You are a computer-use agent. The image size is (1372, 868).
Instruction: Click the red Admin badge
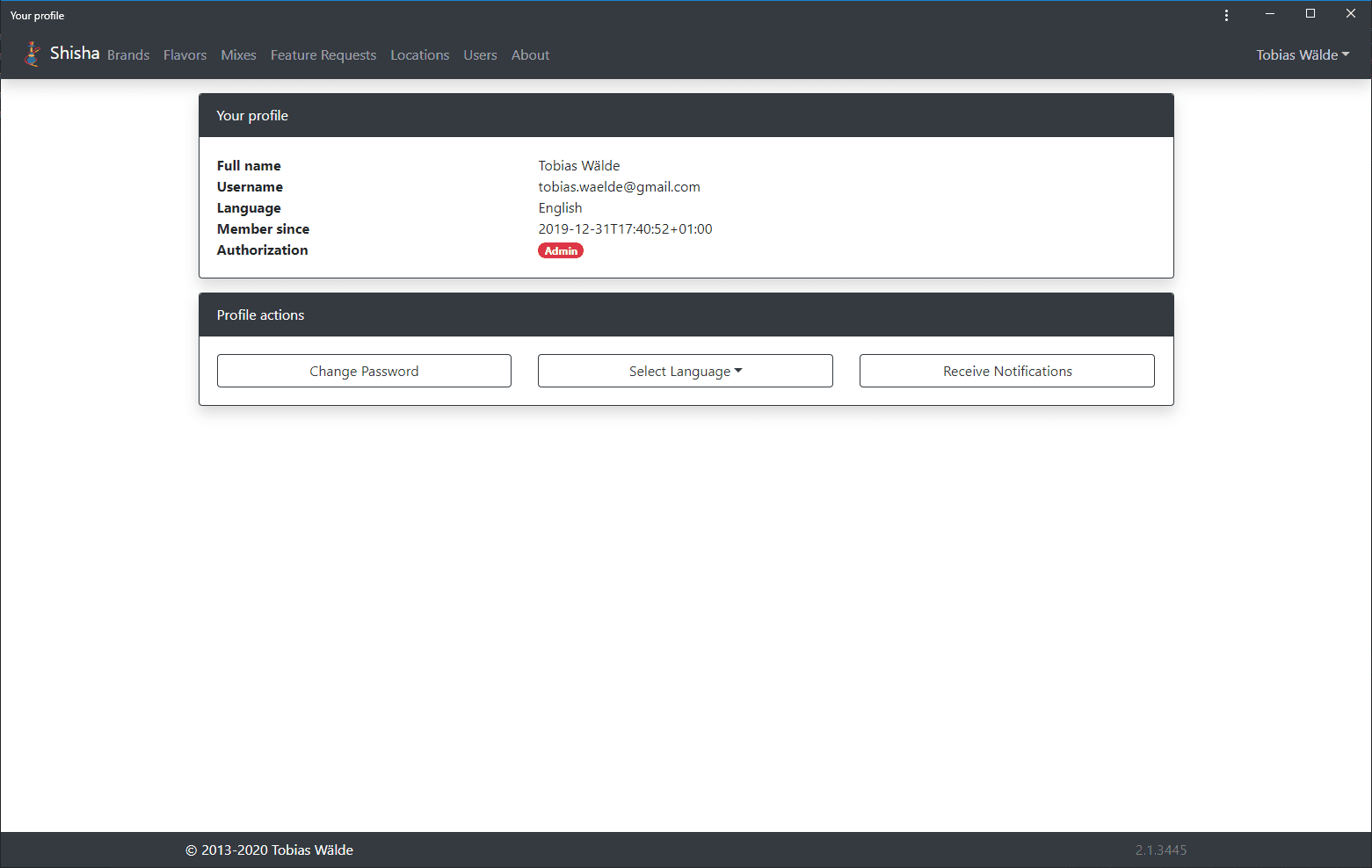[561, 250]
